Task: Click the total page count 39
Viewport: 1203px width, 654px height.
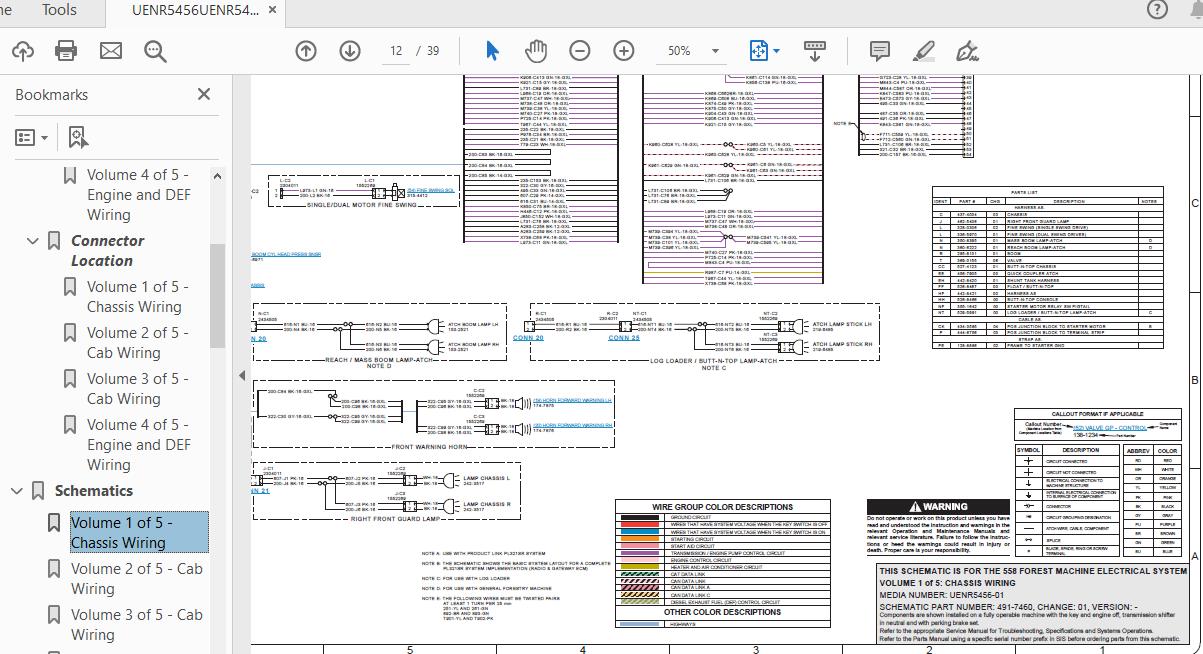Action: point(433,51)
